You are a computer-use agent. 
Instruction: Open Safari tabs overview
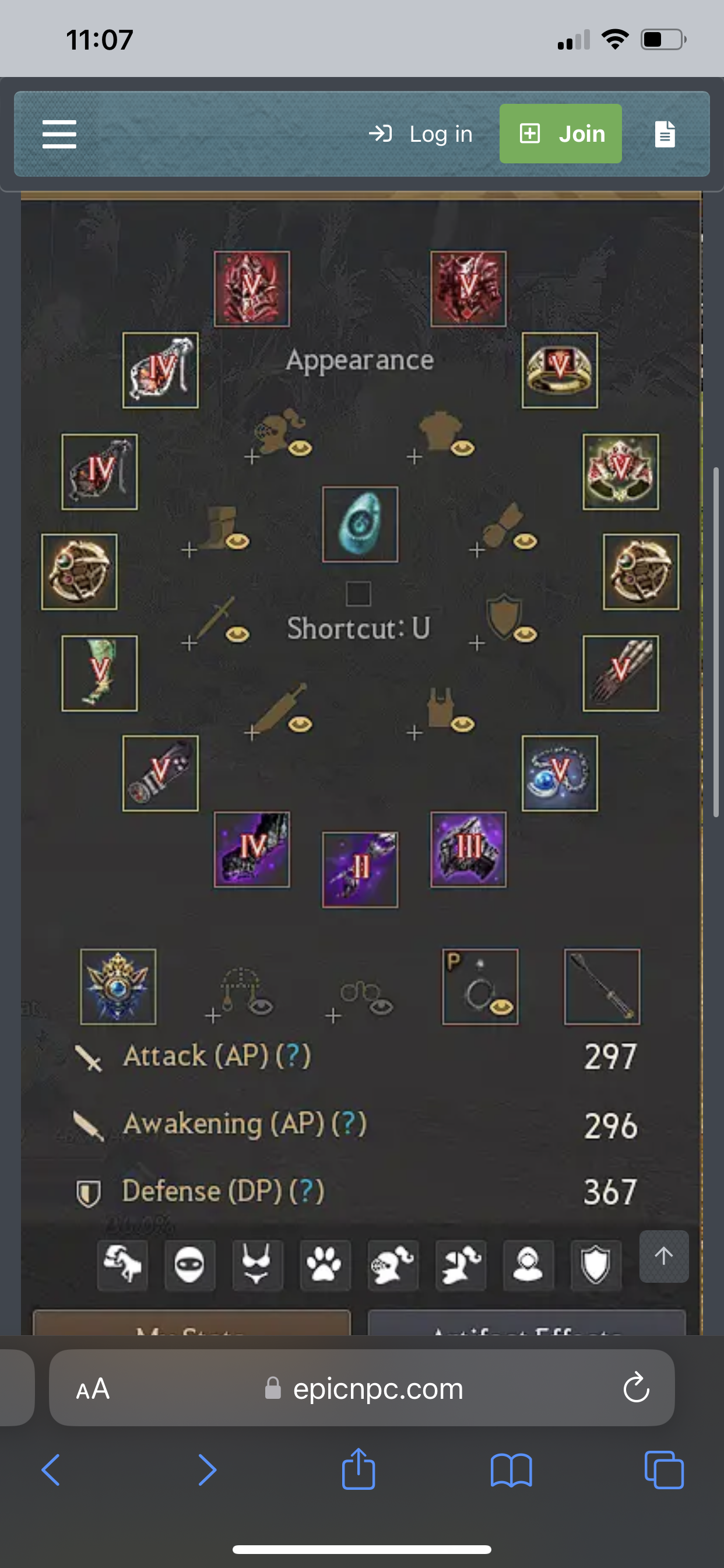(x=664, y=1469)
